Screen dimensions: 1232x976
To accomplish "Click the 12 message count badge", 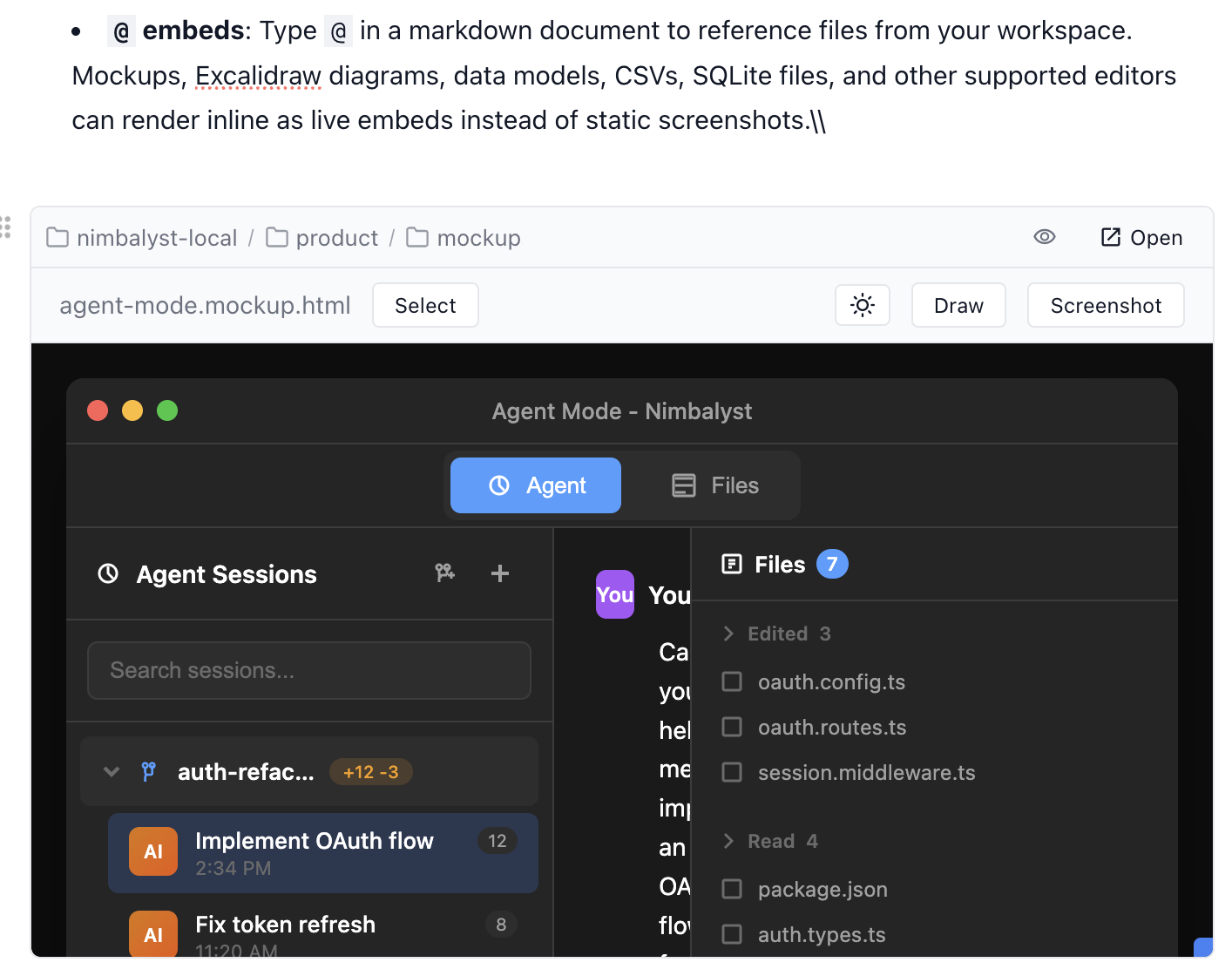I will (498, 841).
